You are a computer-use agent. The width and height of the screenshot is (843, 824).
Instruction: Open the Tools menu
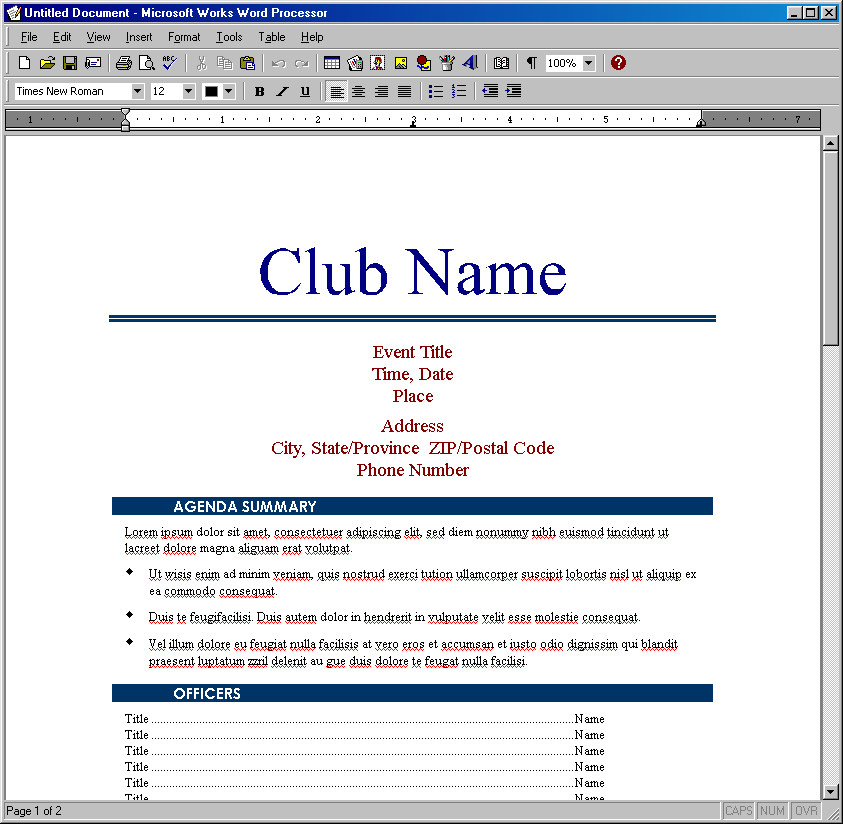(x=229, y=37)
